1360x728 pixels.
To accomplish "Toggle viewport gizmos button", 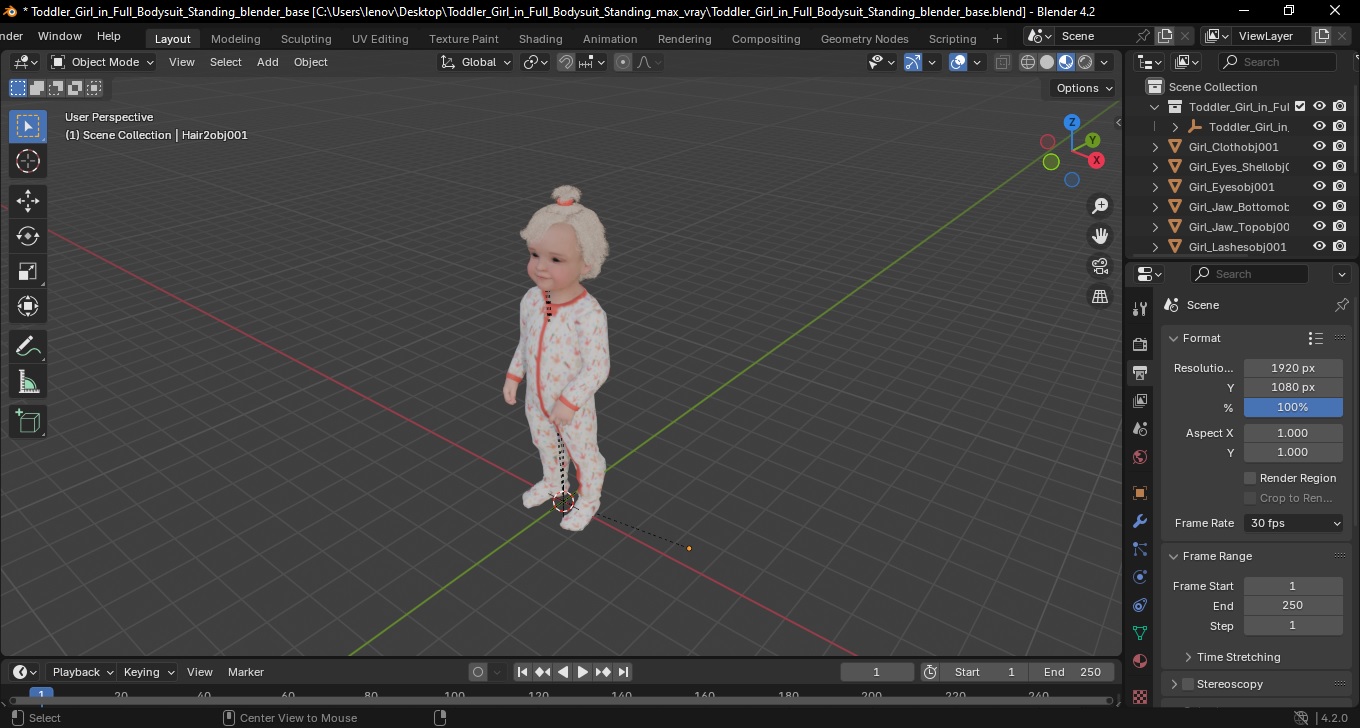I will point(913,62).
